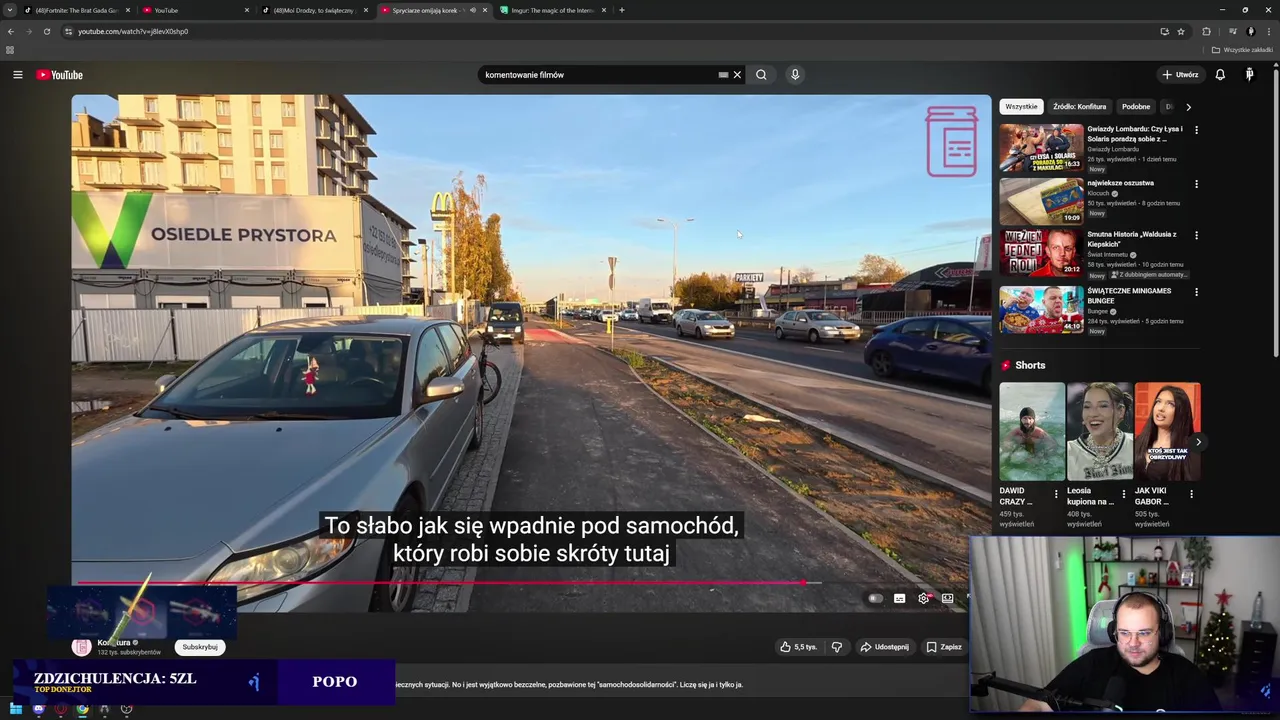
Task: Select the 'Źródło: Konfitura' chip
Action: pos(1079,106)
